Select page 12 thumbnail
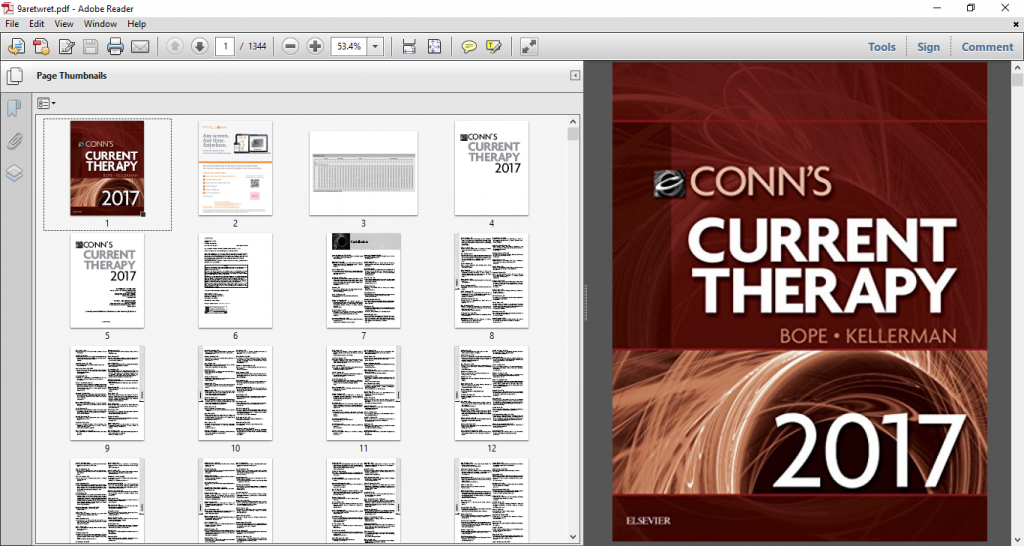 pos(492,393)
